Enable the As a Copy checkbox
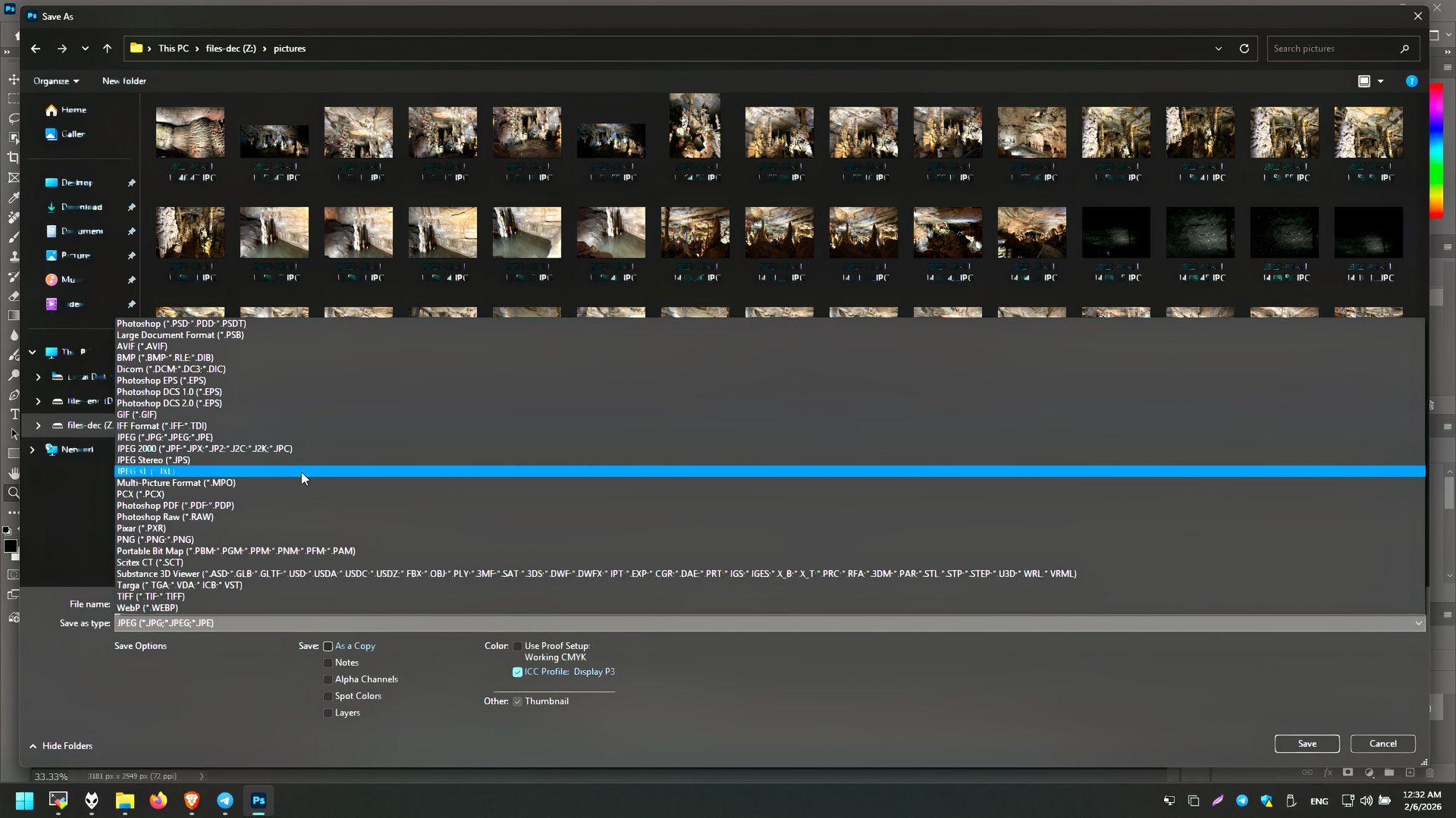This screenshot has width=1456, height=818. click(x=328, y=647)
